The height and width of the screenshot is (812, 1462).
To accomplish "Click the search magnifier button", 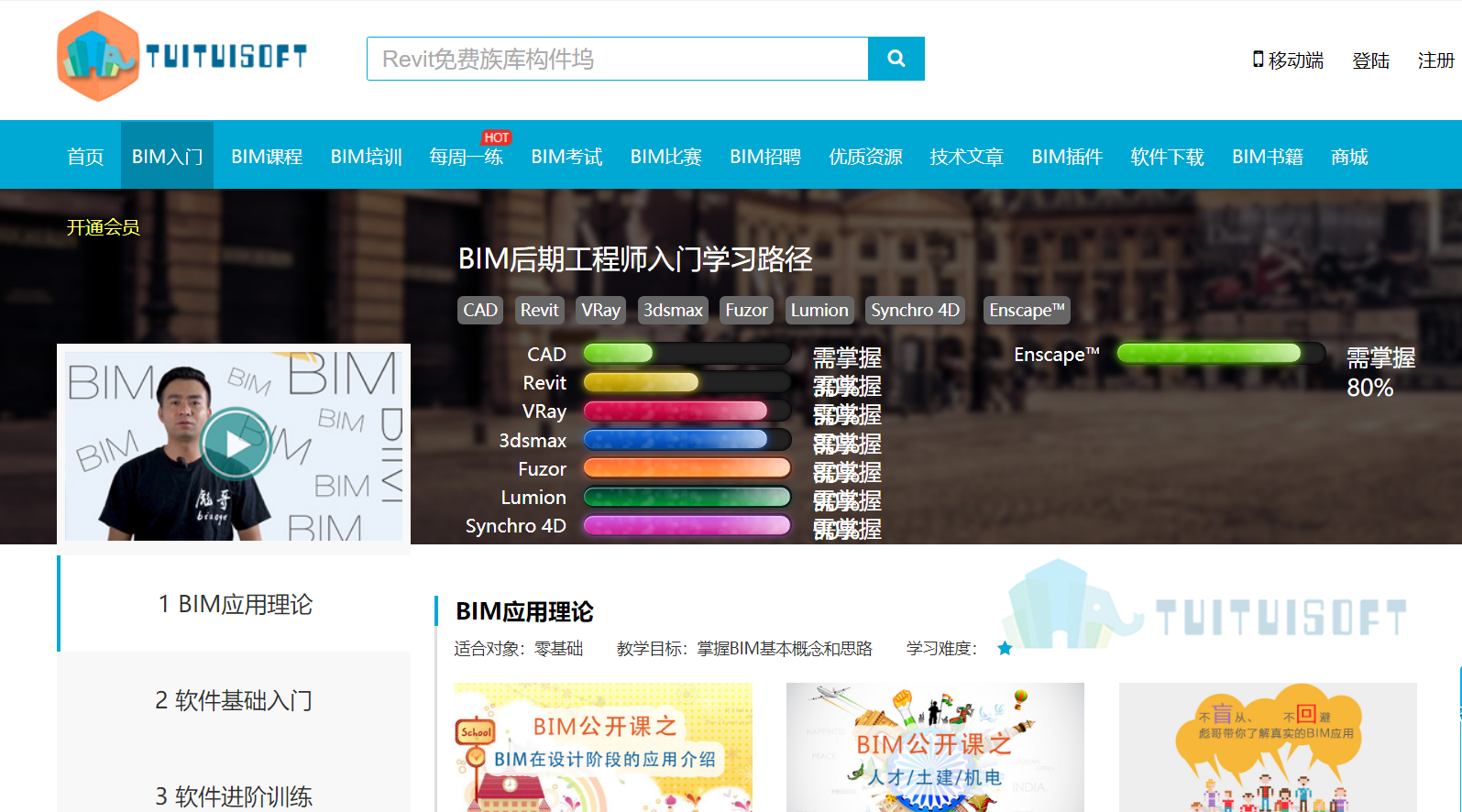I will click(x=896, y=59).
